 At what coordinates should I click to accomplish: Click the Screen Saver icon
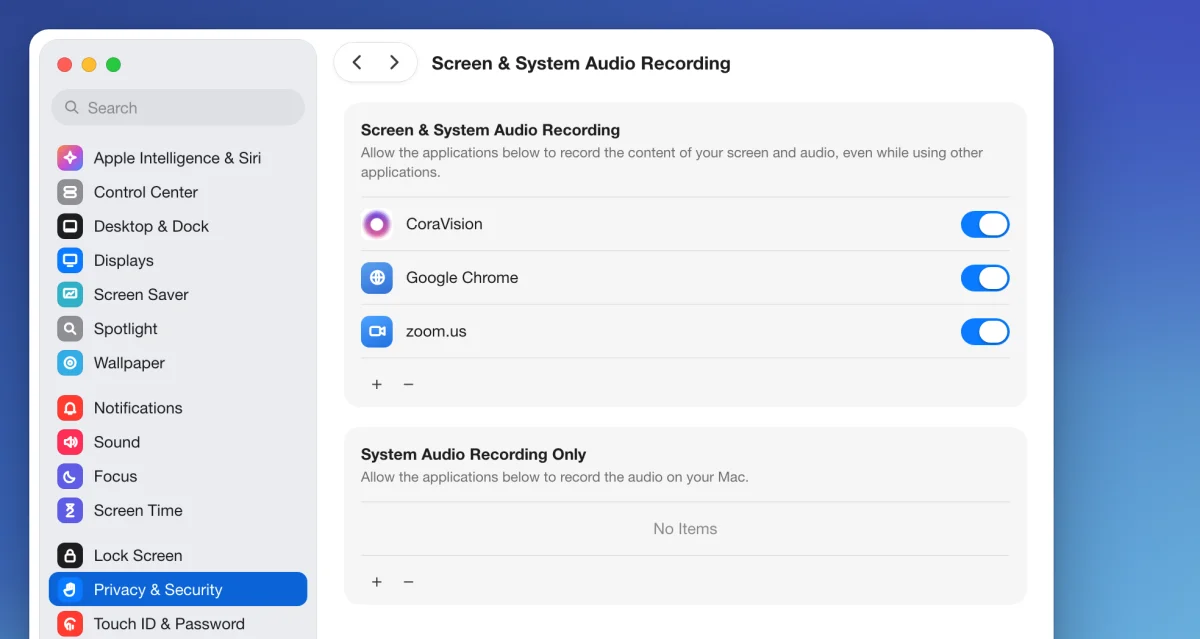pyautogui.click(x=70, y=294)
